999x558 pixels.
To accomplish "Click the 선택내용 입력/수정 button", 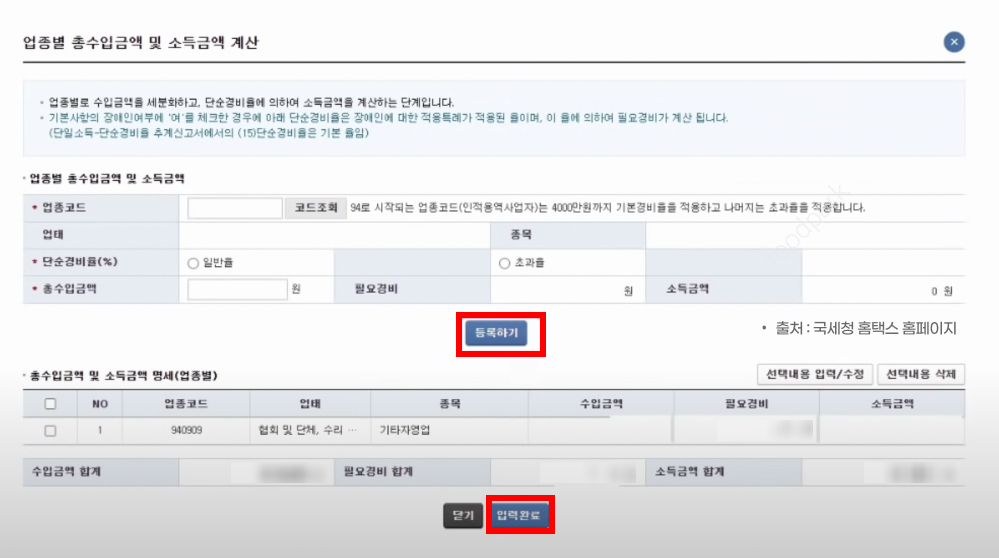I will [x=815, y=374].
